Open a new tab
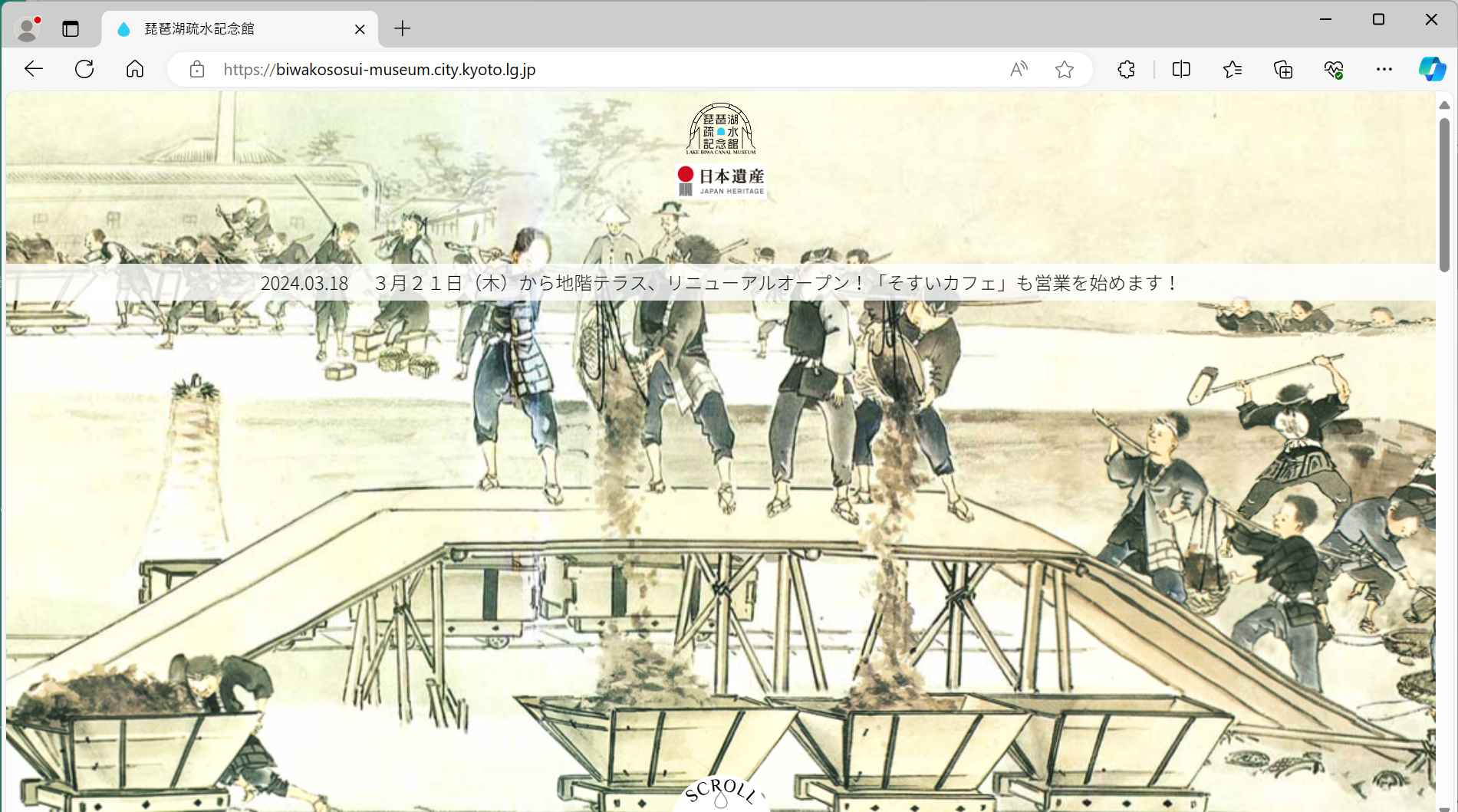The height and width of the screenshot is (812, 1458). tap(403, 29)
